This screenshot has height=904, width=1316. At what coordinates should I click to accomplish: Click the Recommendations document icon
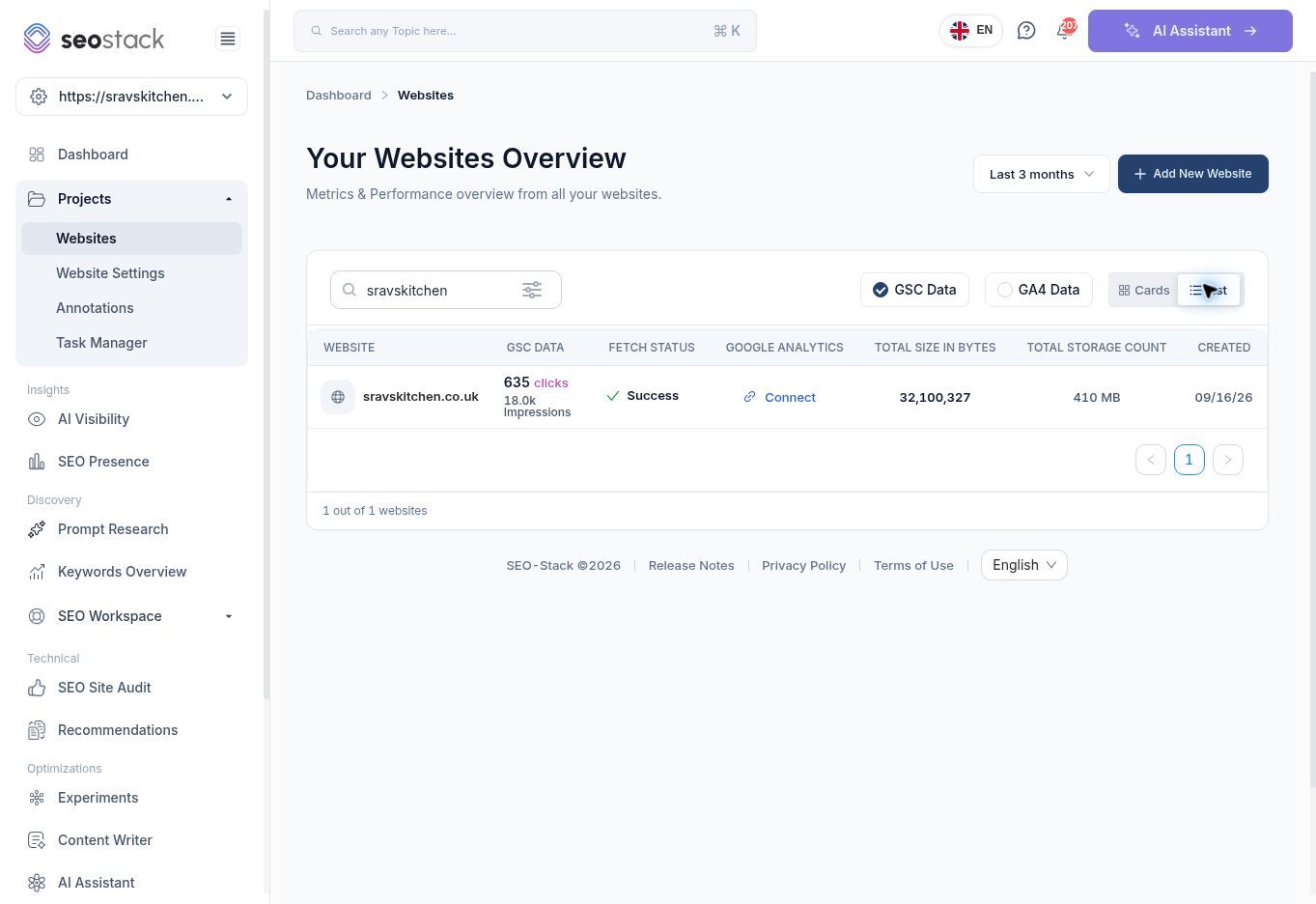[37, 730]
